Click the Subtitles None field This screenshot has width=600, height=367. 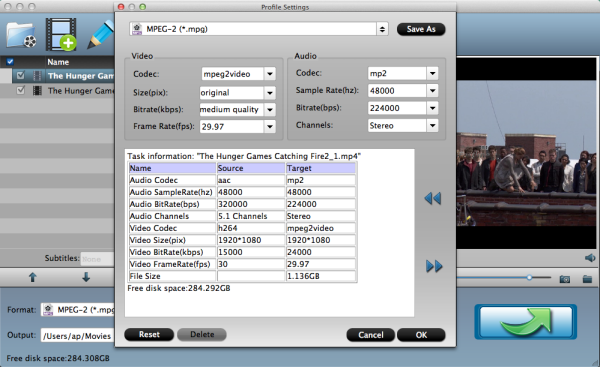(x=98, y=259)
